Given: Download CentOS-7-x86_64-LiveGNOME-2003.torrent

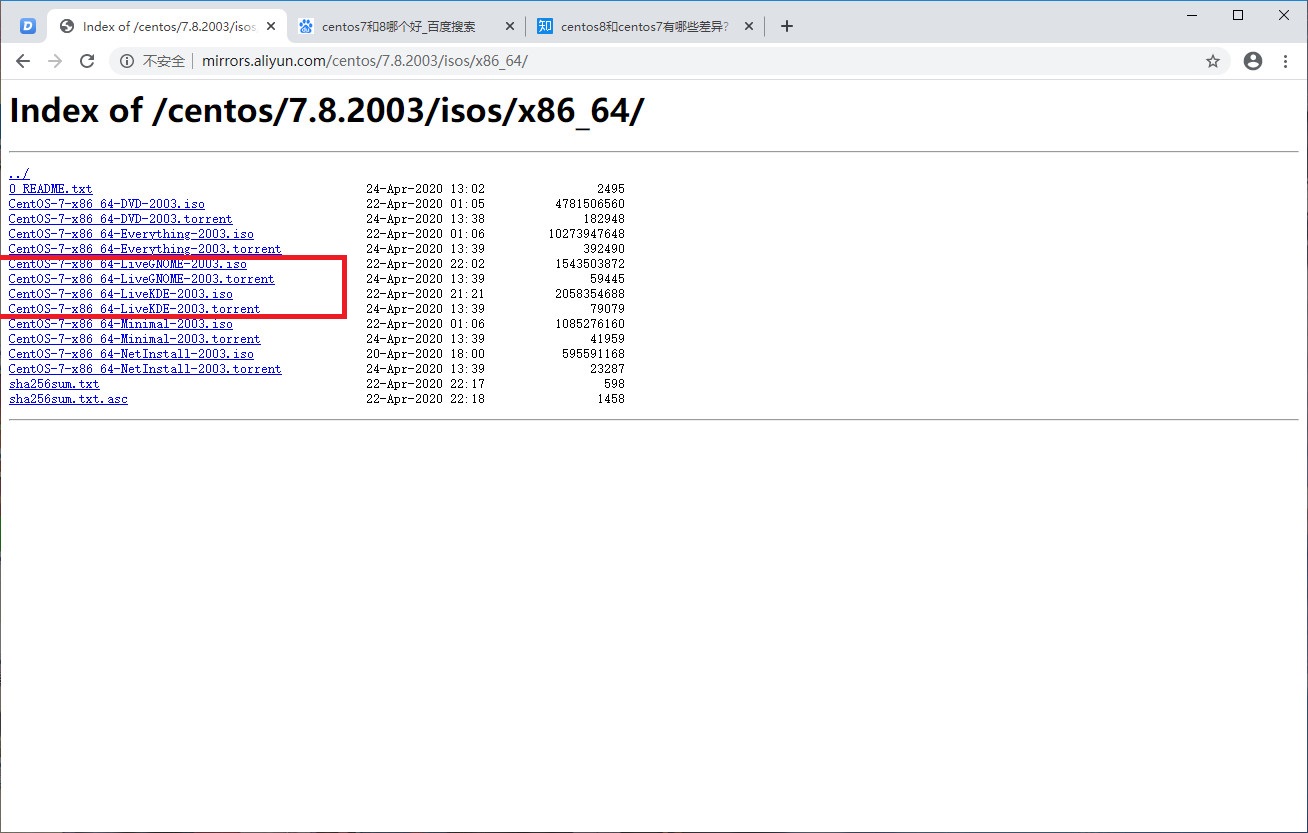Looking at the screenshot, I should pyautogui.click(x=141, y=279).
